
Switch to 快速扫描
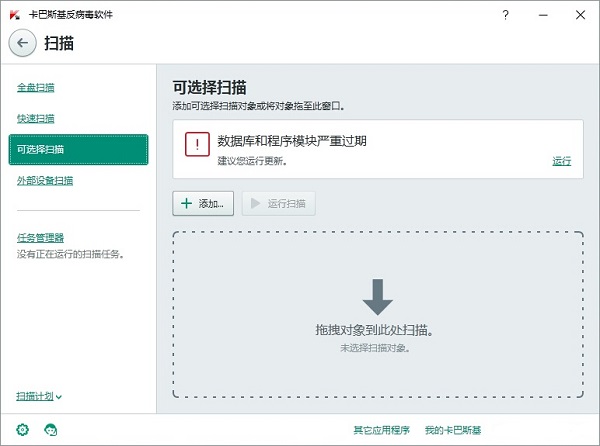[36, 118]
